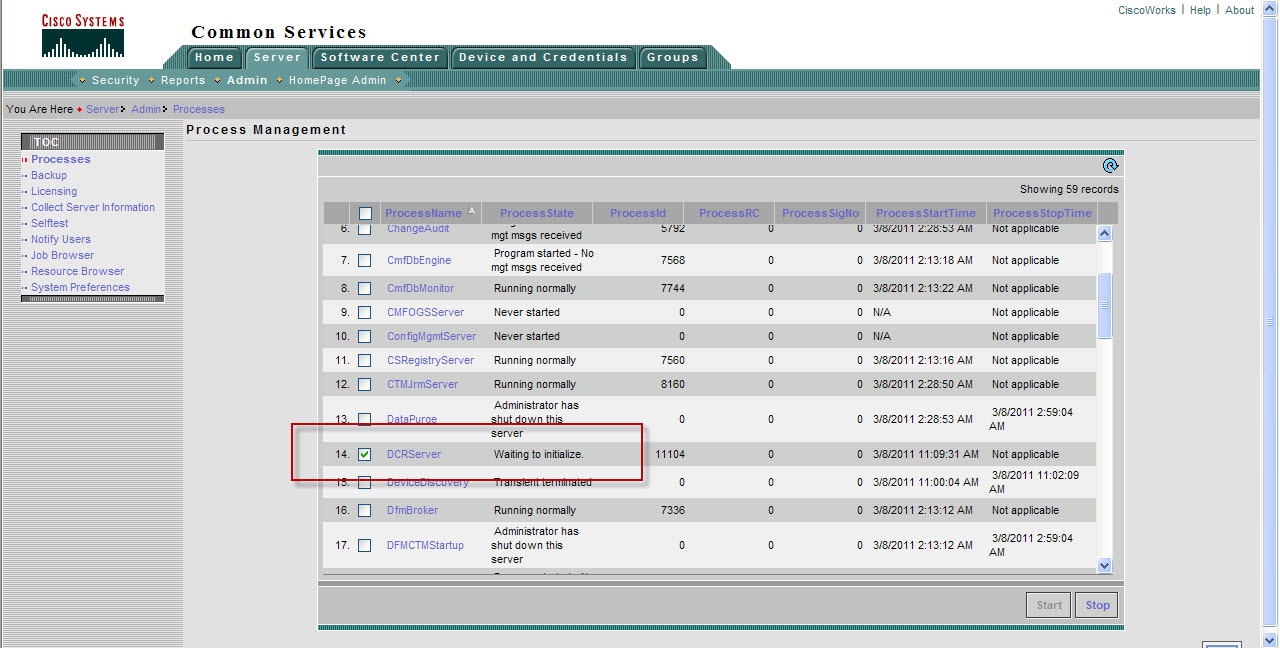Open Licensing from the TOC
Viewport: 1280px width, 648px height.
(x=54, y=191)
